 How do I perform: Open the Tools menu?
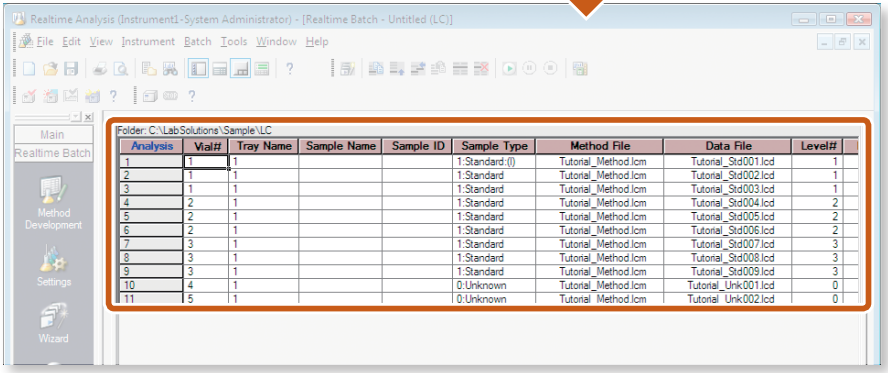point(234,41)
